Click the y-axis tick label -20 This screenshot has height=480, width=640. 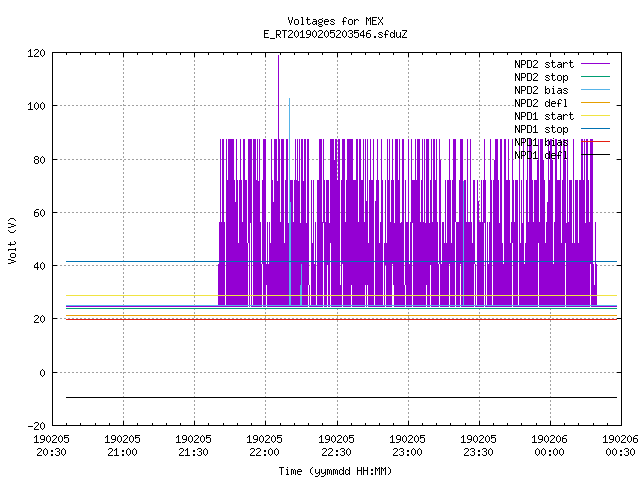(x=36, y=426)
